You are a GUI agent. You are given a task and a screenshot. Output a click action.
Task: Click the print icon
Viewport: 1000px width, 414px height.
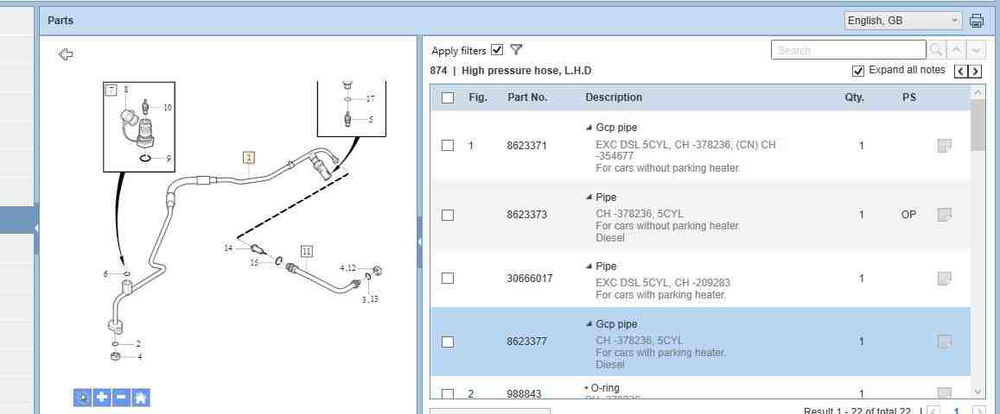click(977, 20)
